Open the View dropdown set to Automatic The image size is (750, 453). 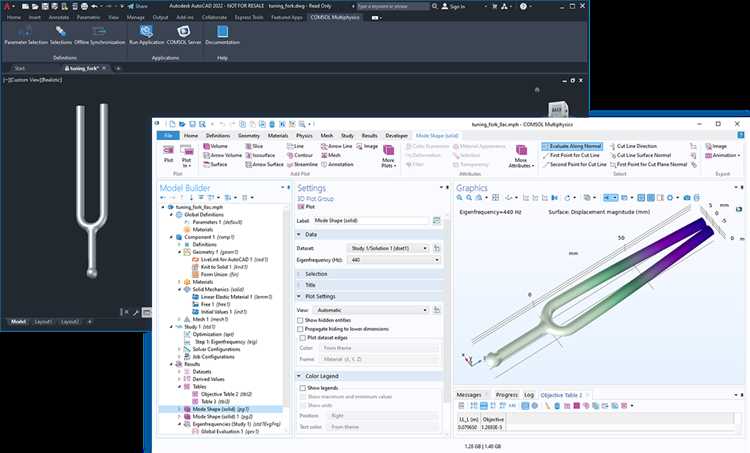click(372, 310)
